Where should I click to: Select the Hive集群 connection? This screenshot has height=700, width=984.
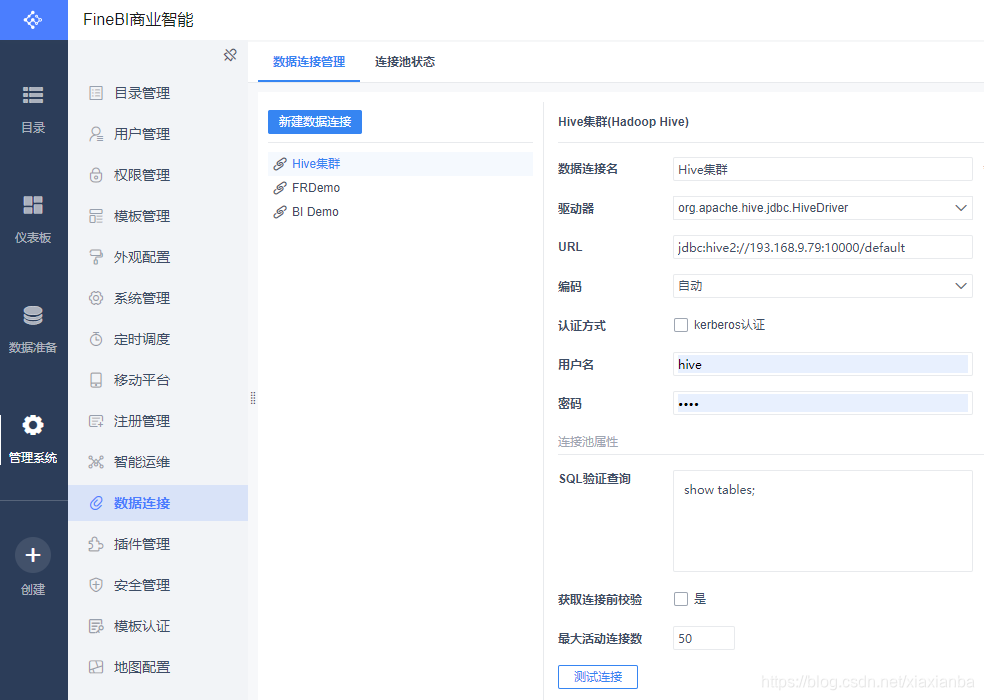pos(400,164)
